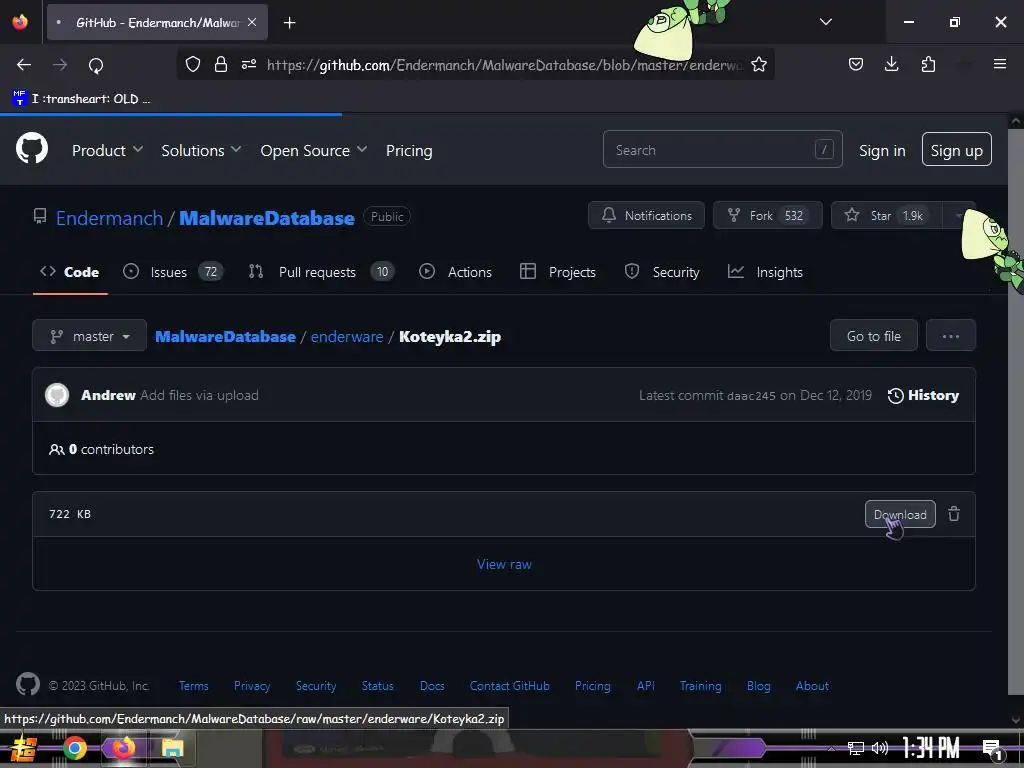The width and height of the screenshot is (1024, 768).
Task: Open File Explorer from the taskbar
Action: (x=172, y=748)
